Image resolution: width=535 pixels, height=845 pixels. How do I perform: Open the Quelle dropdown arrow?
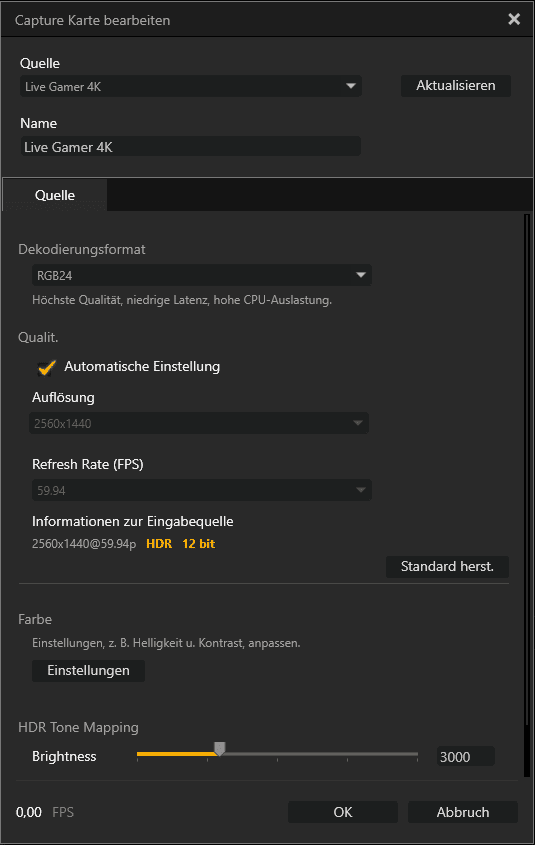pos(351,86)
